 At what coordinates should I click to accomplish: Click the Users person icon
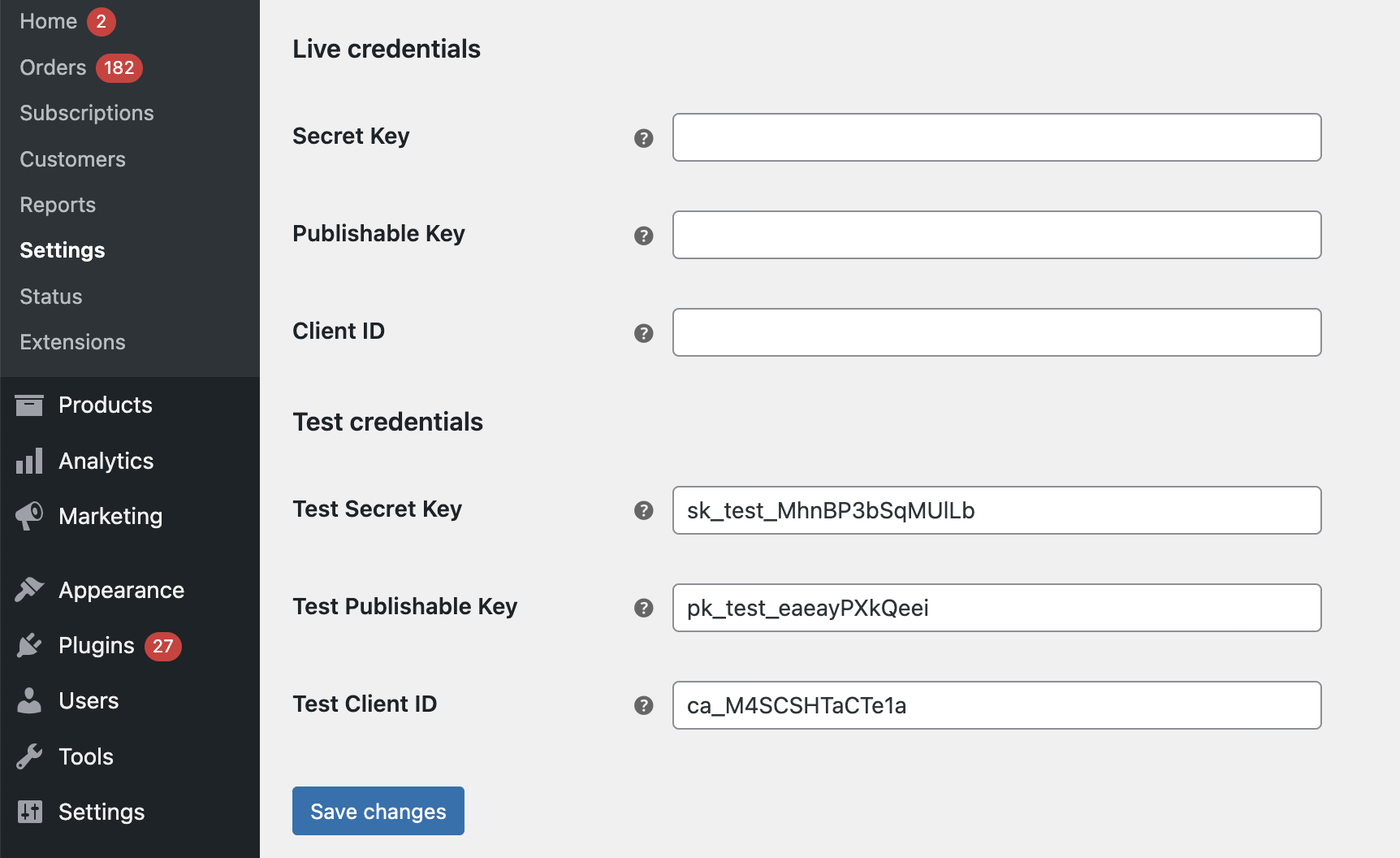point(29,700)
